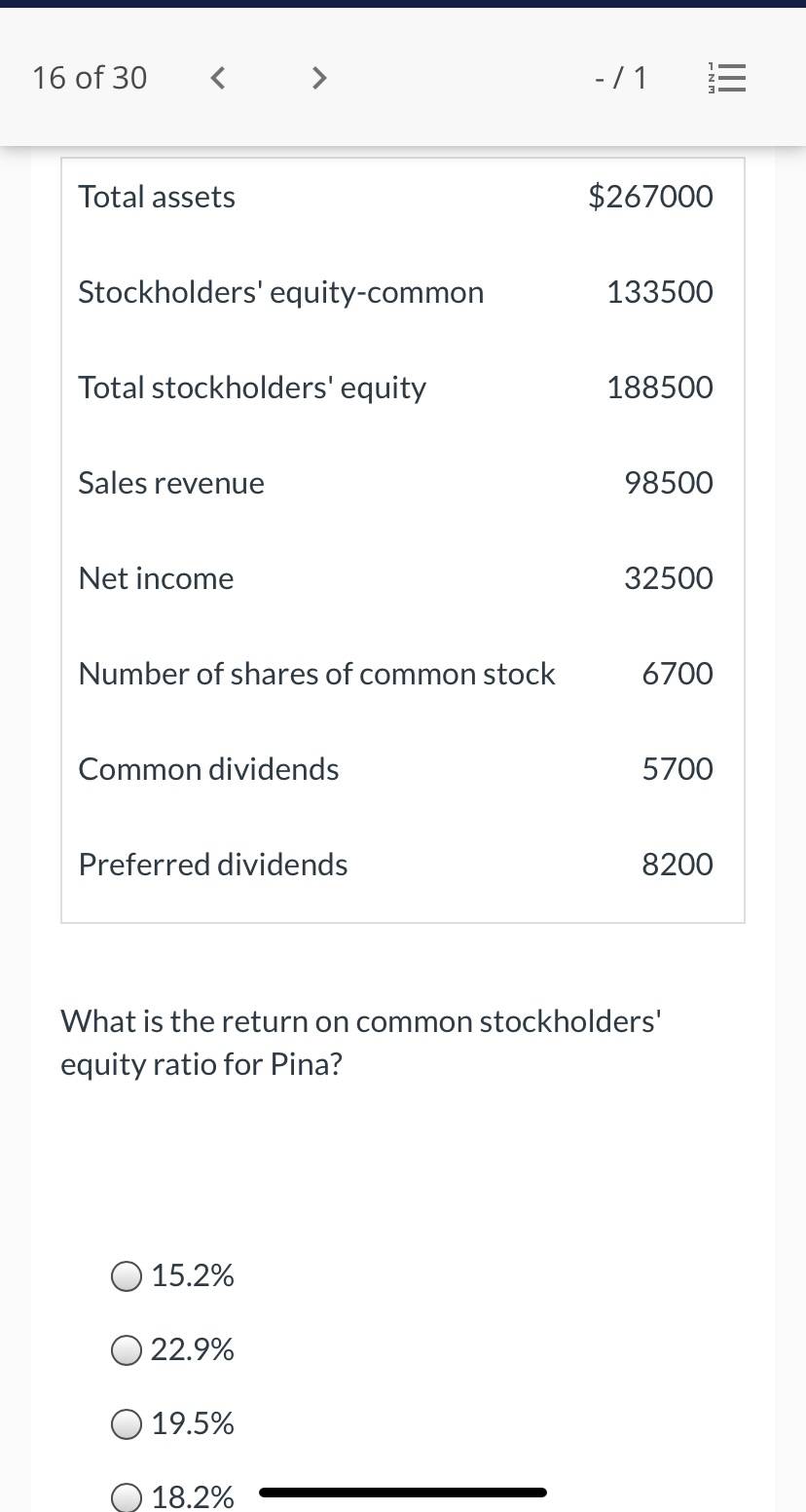The image size is (806, 1512).
Task: Tap the 'Net income' row label
Action: coord(156,578)
